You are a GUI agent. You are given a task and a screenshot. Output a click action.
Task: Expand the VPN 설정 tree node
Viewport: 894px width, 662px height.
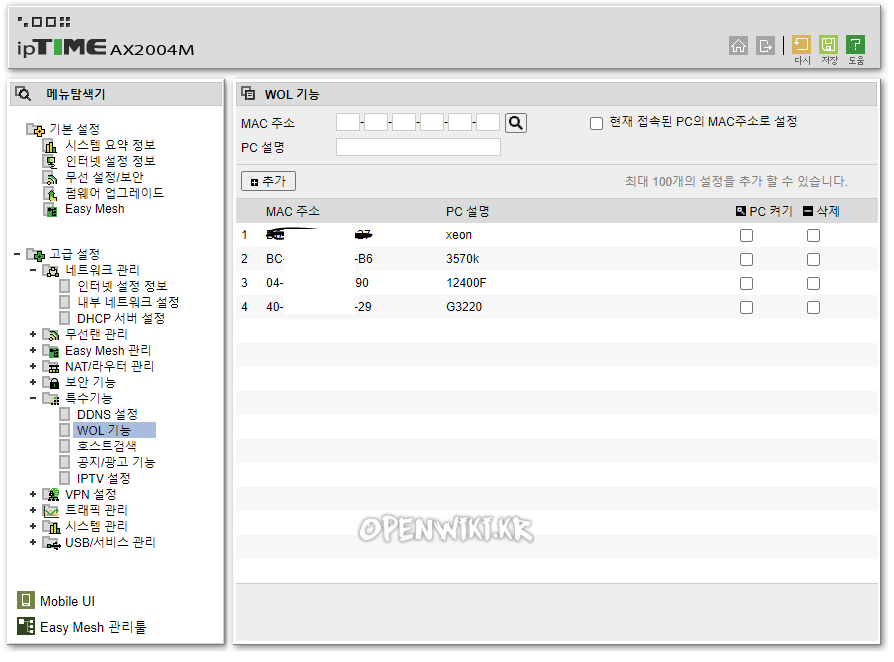tap(33, 494)
